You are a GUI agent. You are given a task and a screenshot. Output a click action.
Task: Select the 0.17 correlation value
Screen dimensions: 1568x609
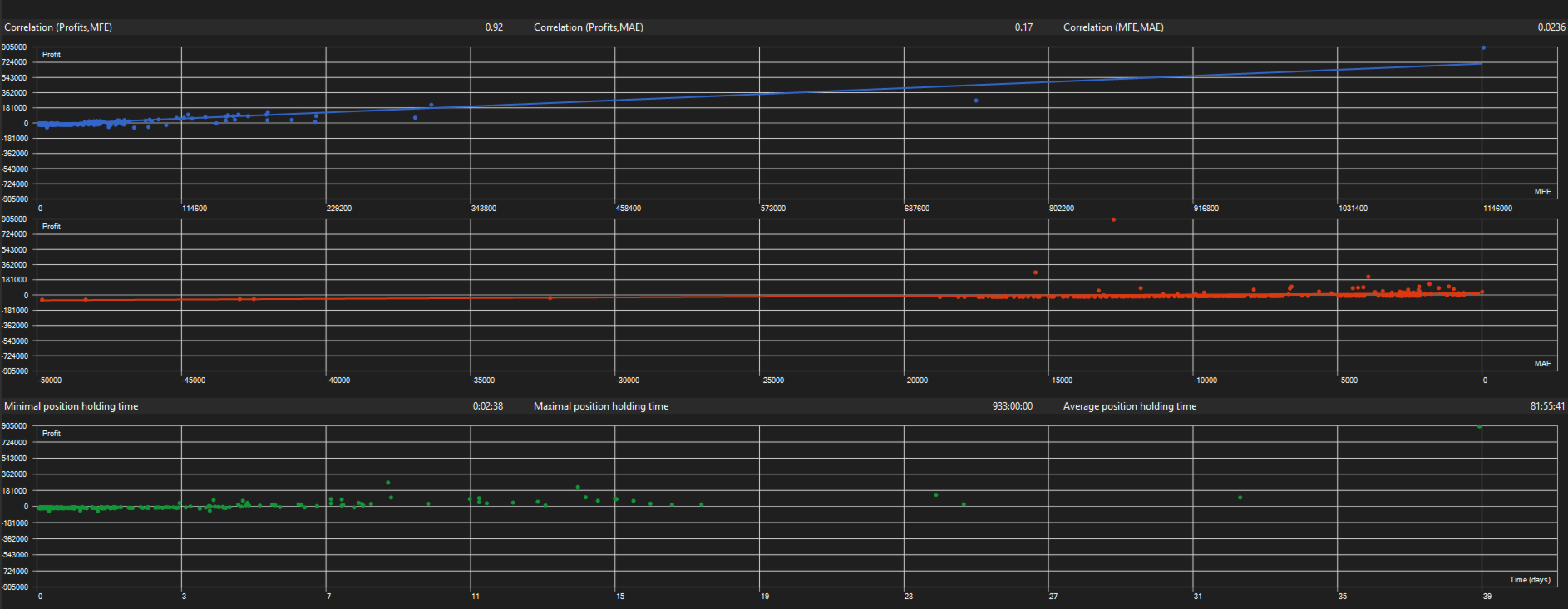point(1023,27)
